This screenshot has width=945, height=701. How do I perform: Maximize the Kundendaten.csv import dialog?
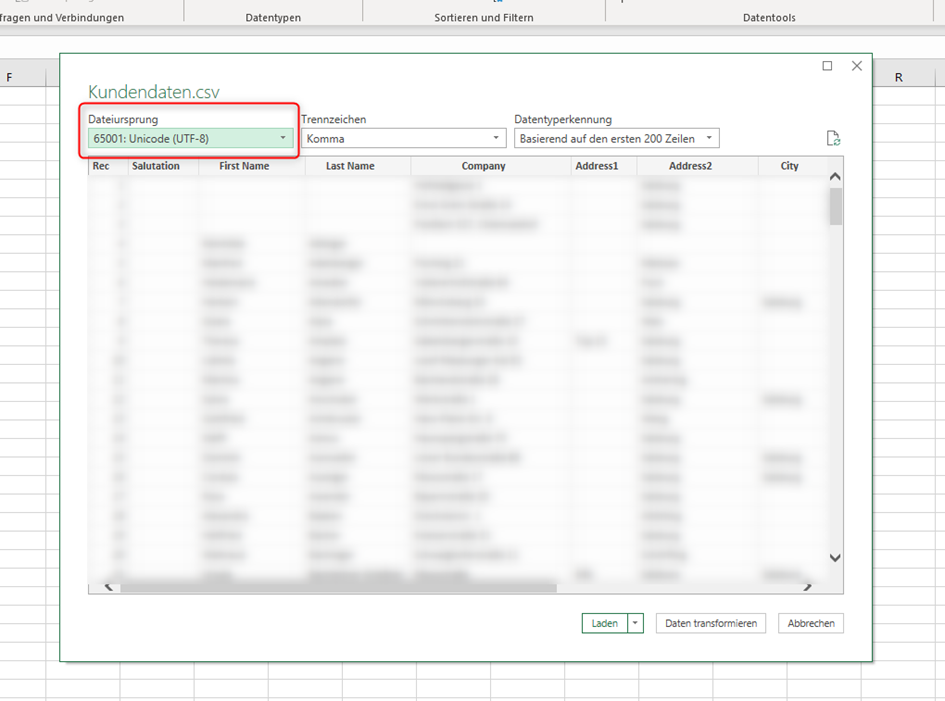coord(827,66)
